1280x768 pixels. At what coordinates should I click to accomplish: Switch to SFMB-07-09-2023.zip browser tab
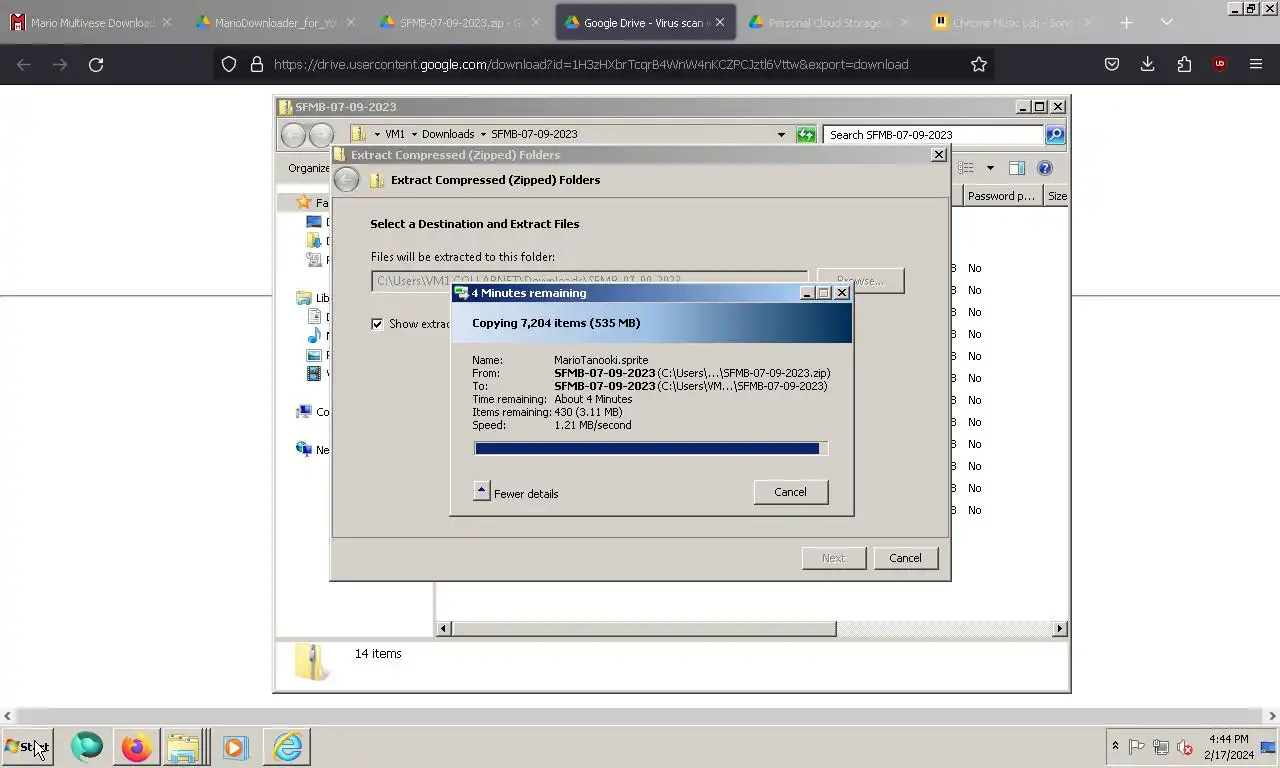click(x=461, y=22)
